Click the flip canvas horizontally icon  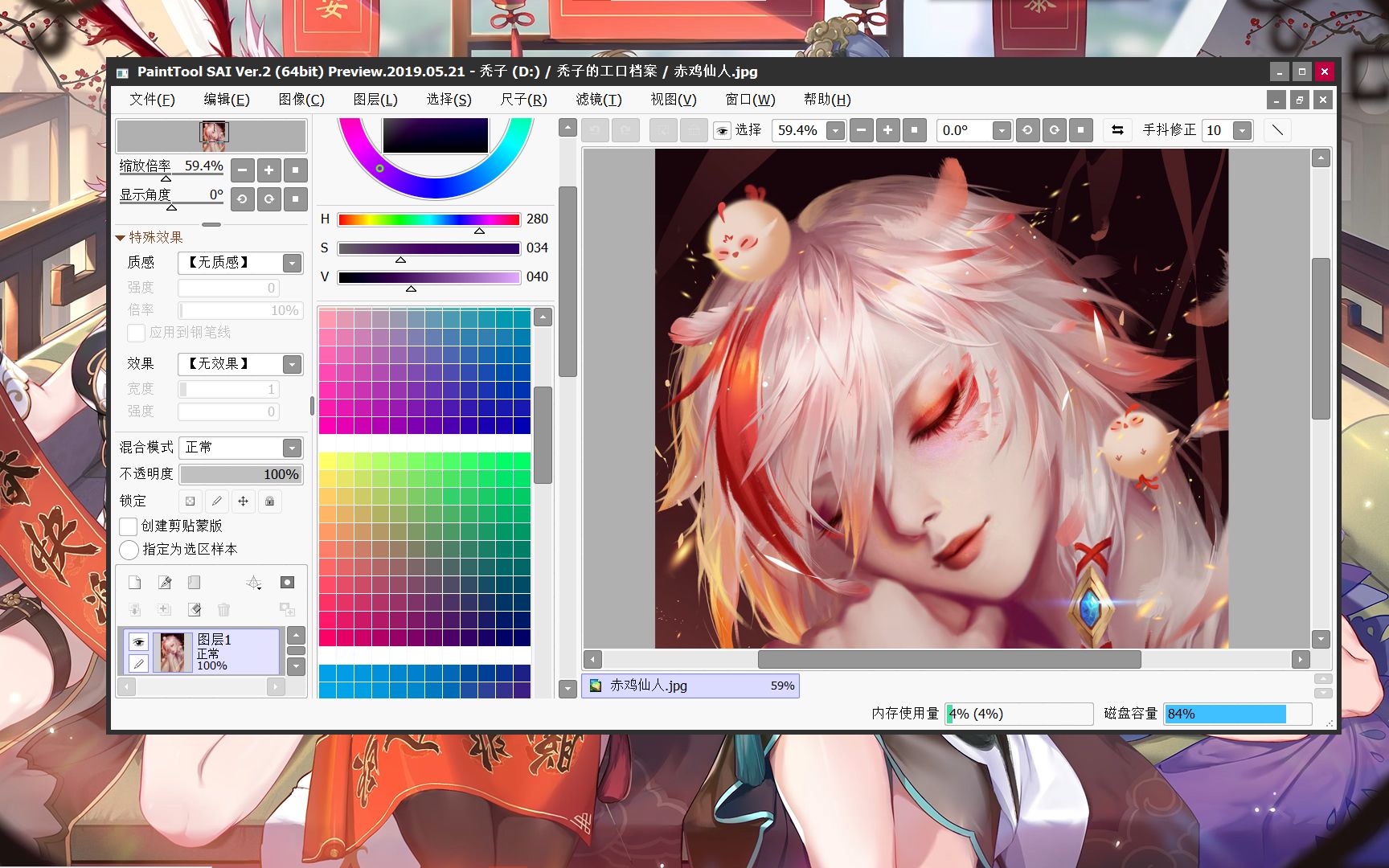[x=1117, y=130]
